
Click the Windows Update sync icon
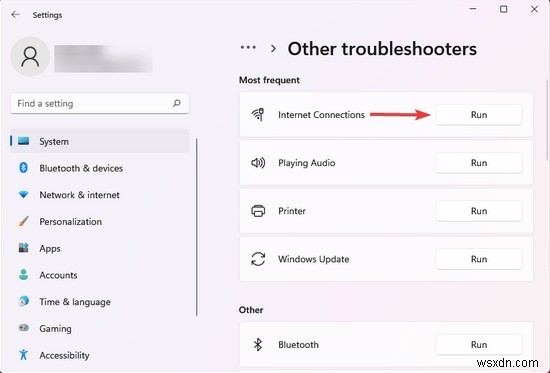click(x=258, y=259)
